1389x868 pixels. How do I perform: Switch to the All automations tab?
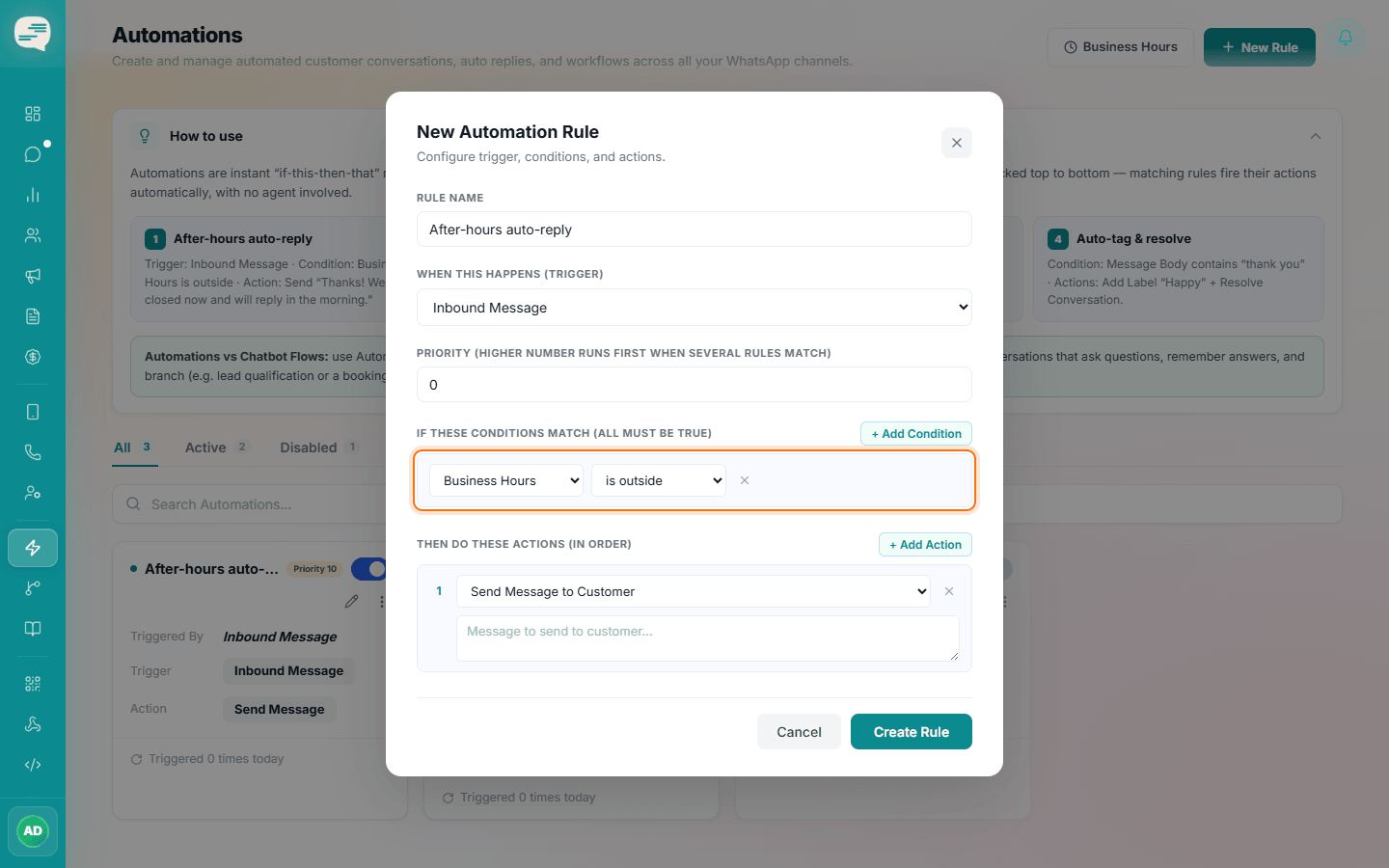134,448
